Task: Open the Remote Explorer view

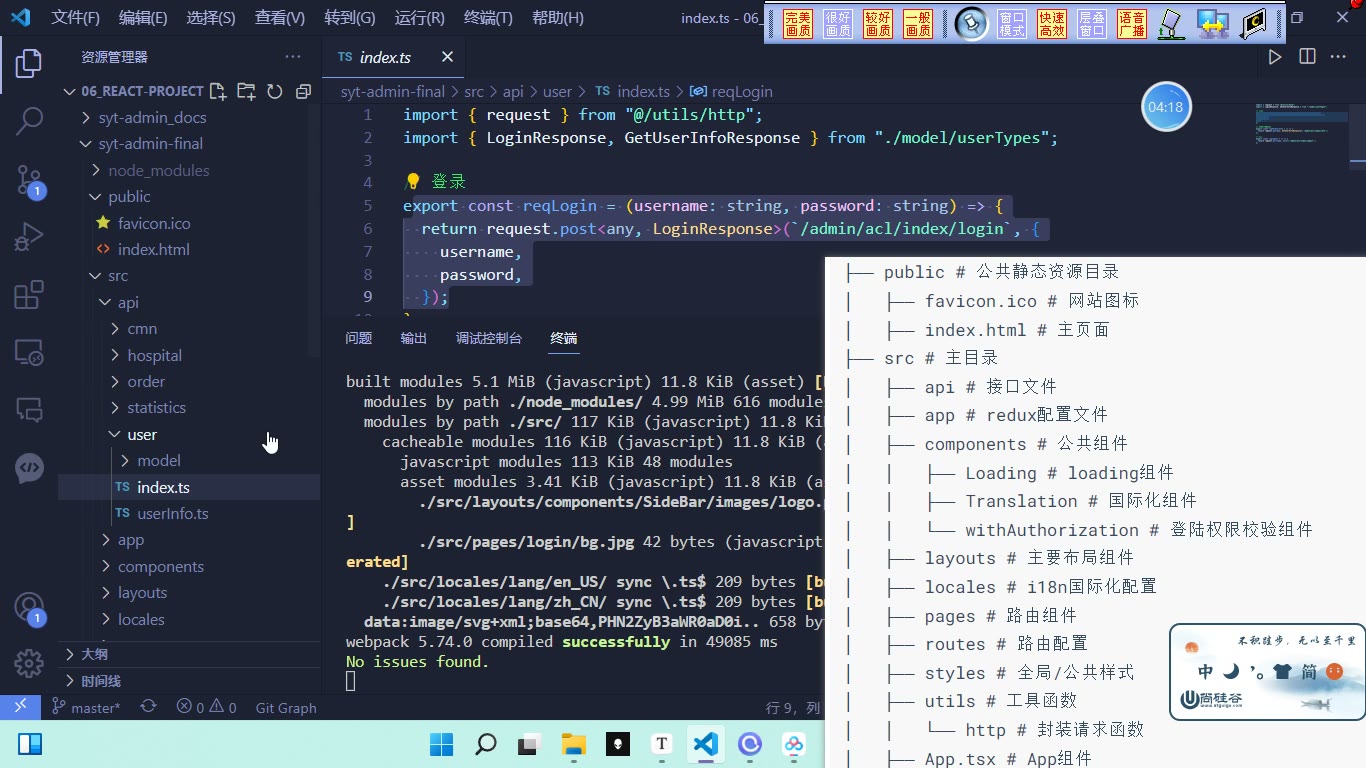Action: pos(29,352)
